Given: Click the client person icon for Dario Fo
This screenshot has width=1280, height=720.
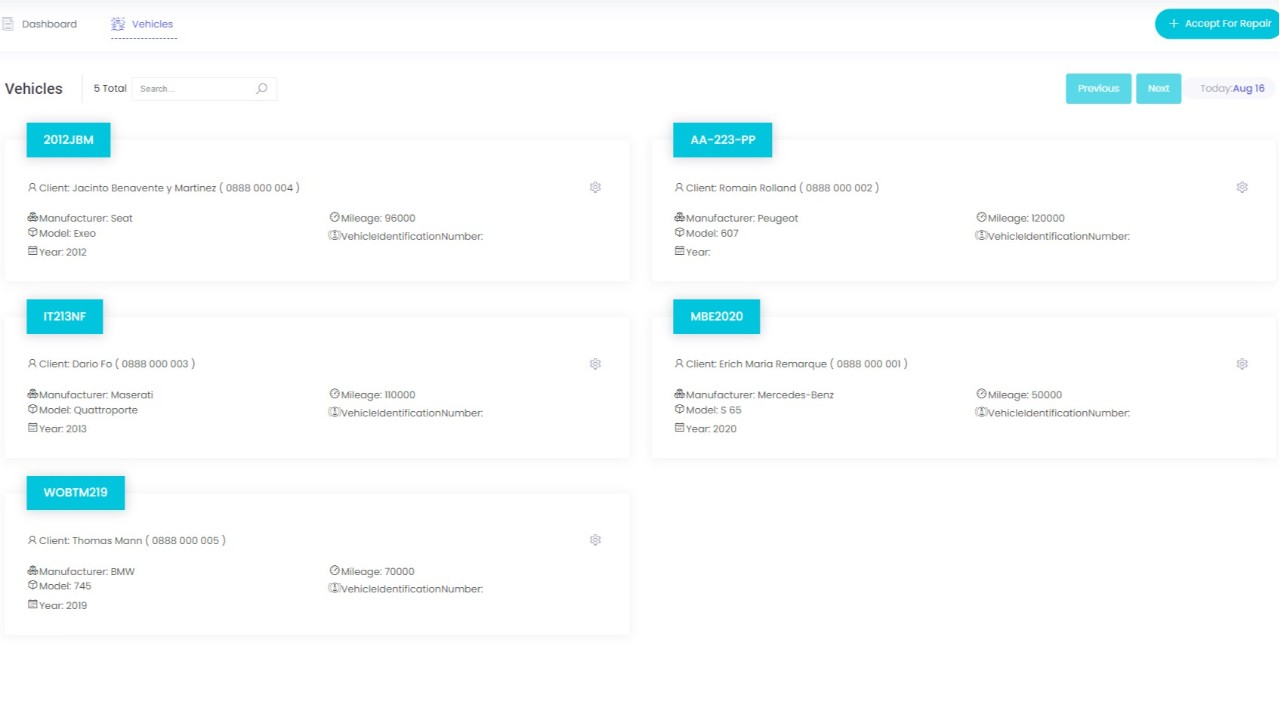Looking at the screenshot, I should coord(32,364).
